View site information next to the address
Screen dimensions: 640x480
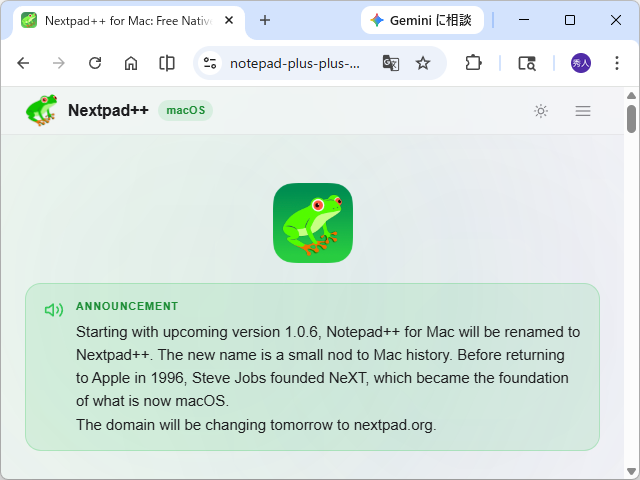[210, 63]
